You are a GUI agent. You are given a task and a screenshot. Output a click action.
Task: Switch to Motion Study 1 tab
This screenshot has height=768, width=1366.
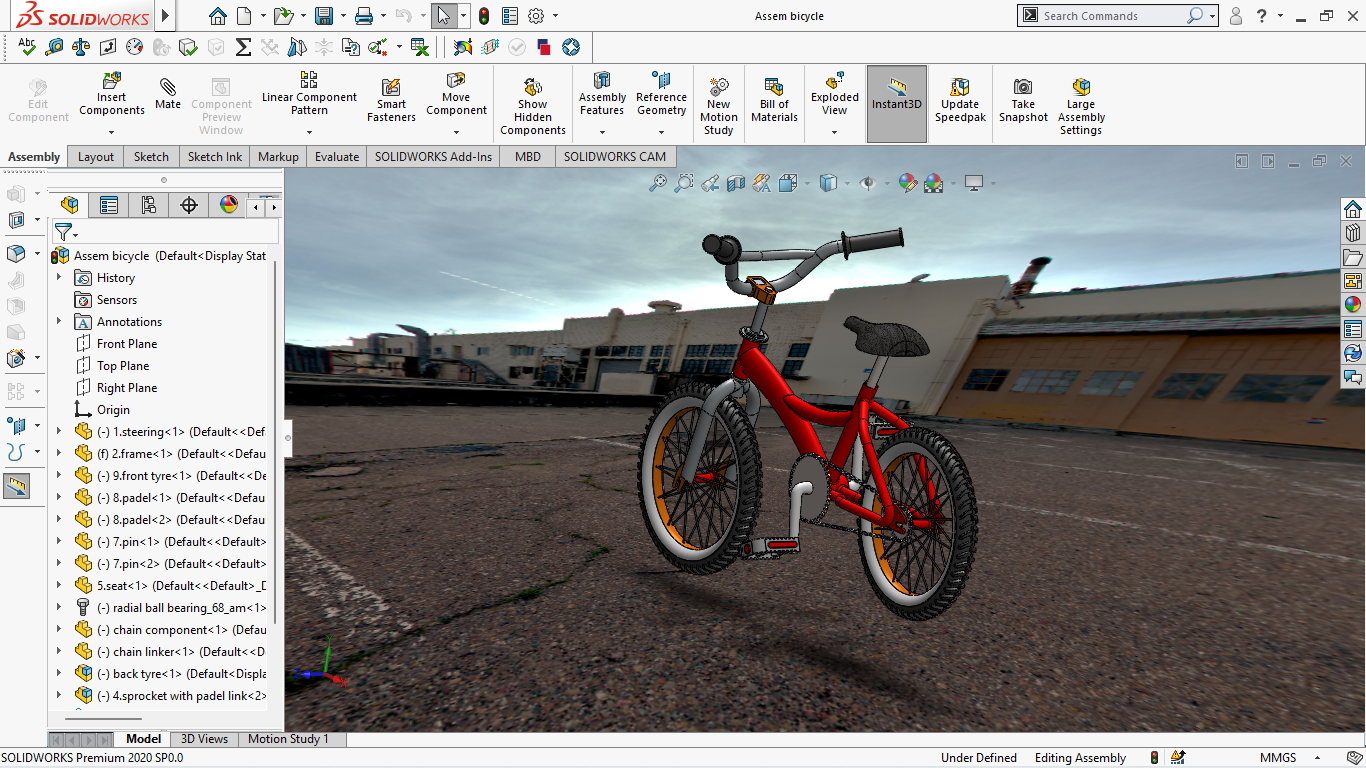[288, 739]
